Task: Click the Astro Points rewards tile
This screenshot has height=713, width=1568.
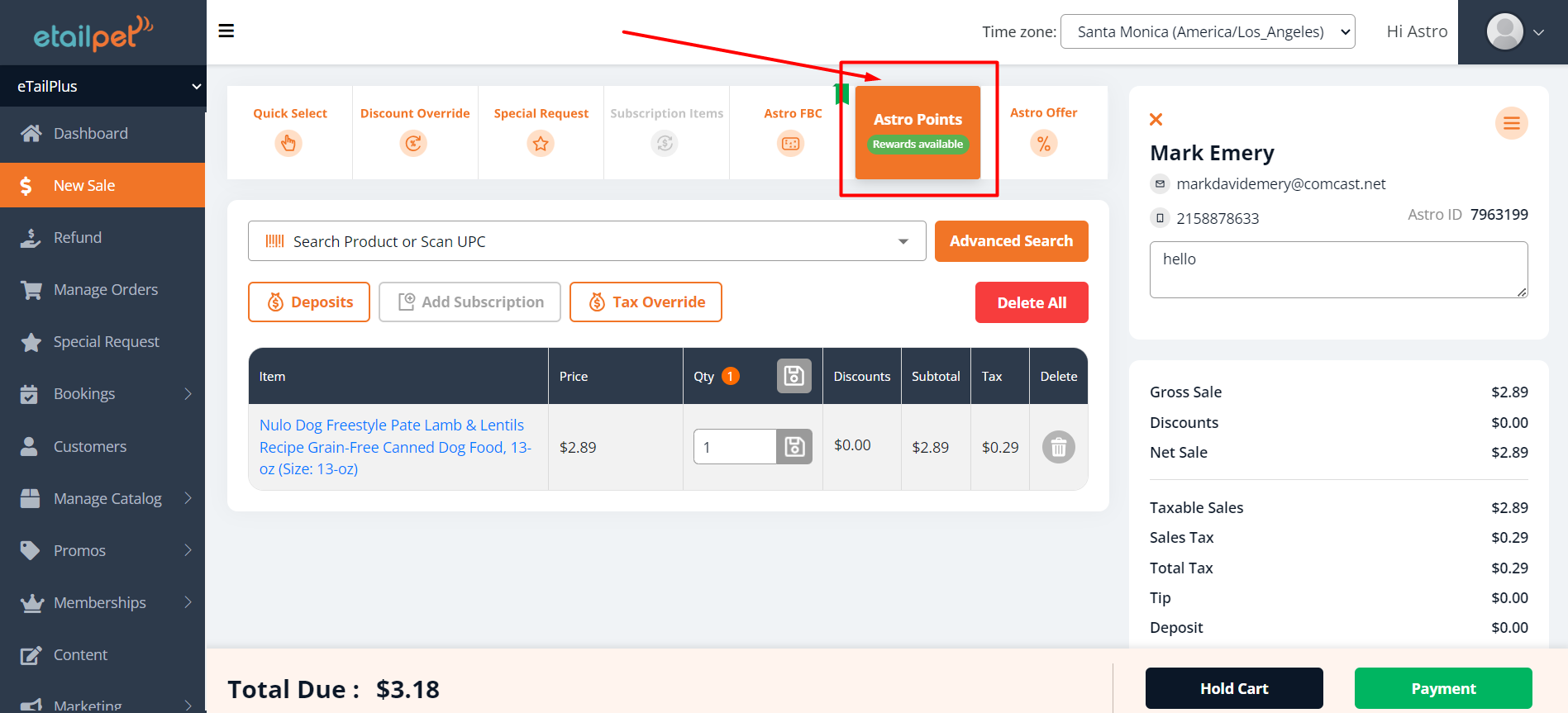Action: coord(917,132)
